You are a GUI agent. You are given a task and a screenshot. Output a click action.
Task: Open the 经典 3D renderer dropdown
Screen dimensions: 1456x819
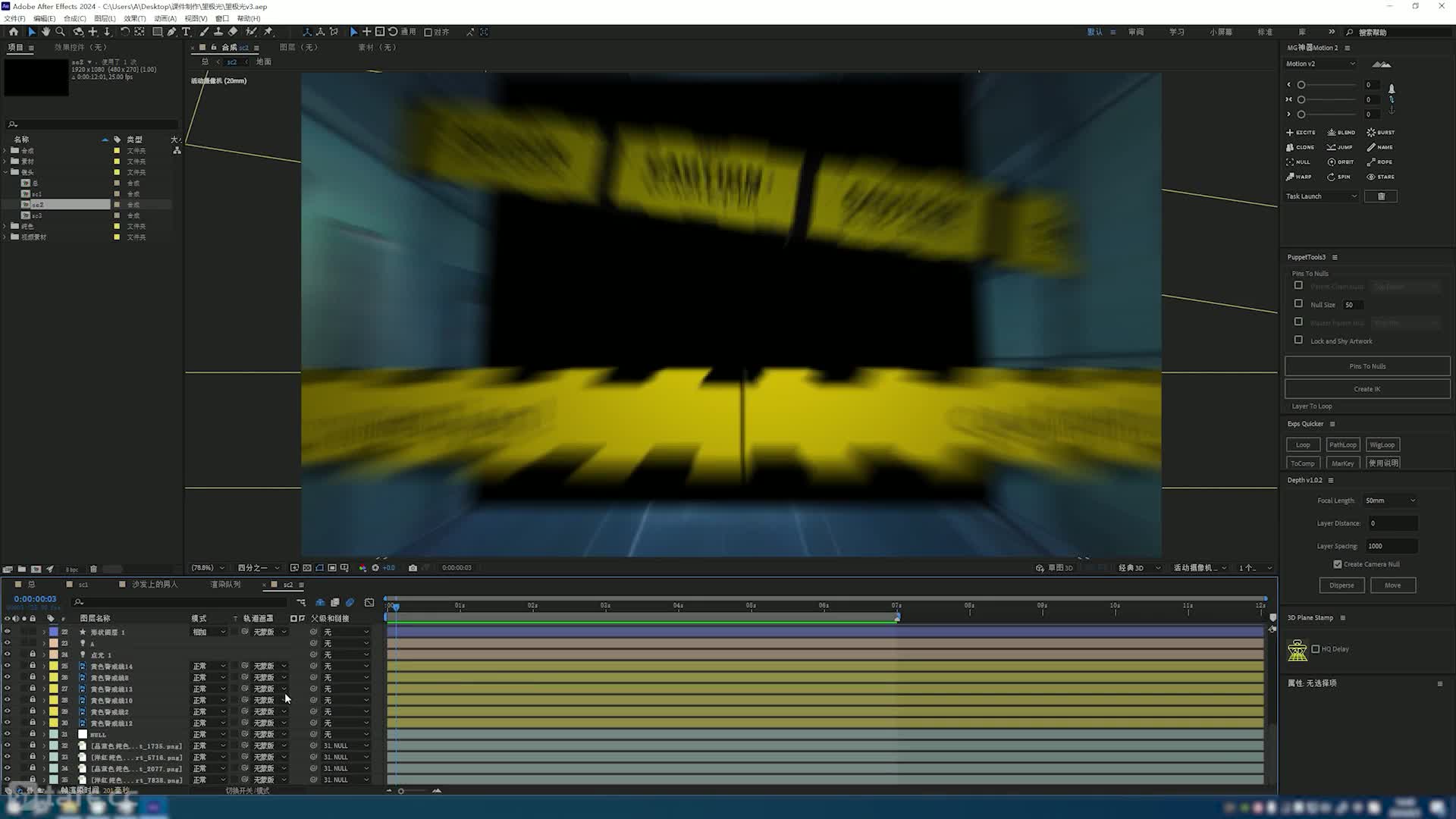[x=1140, y=568]
